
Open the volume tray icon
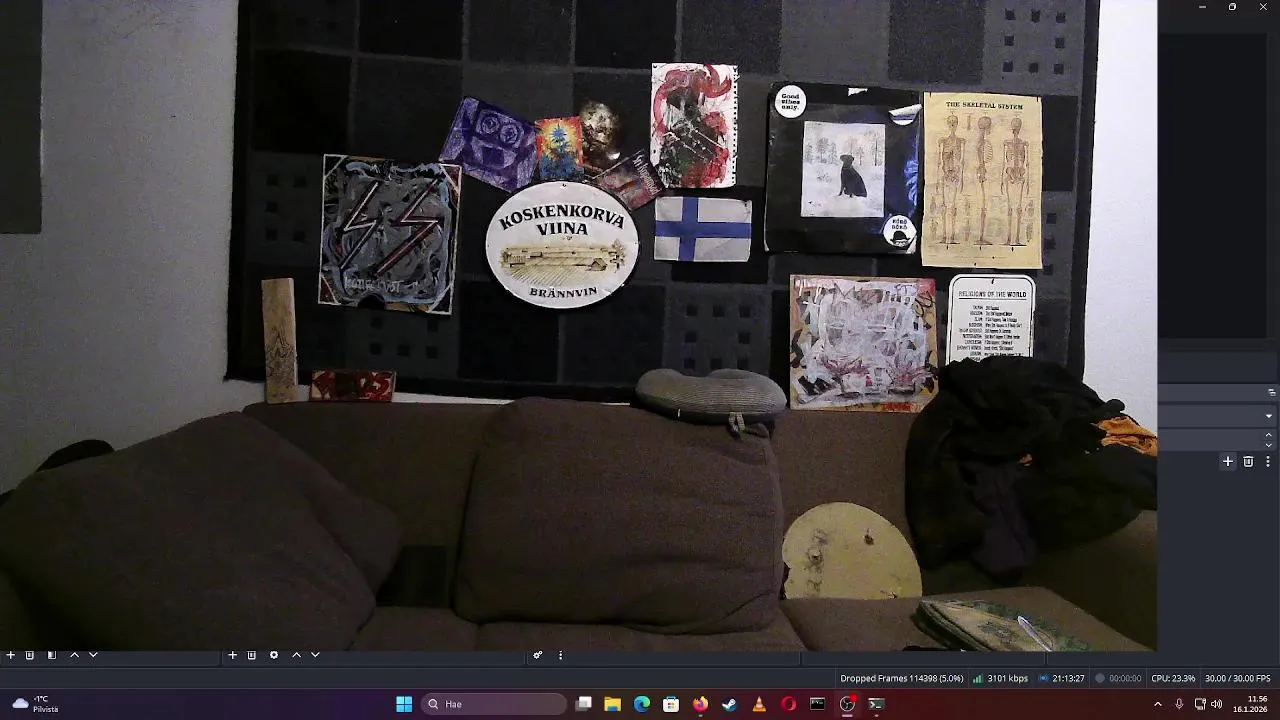[1217, 704]
